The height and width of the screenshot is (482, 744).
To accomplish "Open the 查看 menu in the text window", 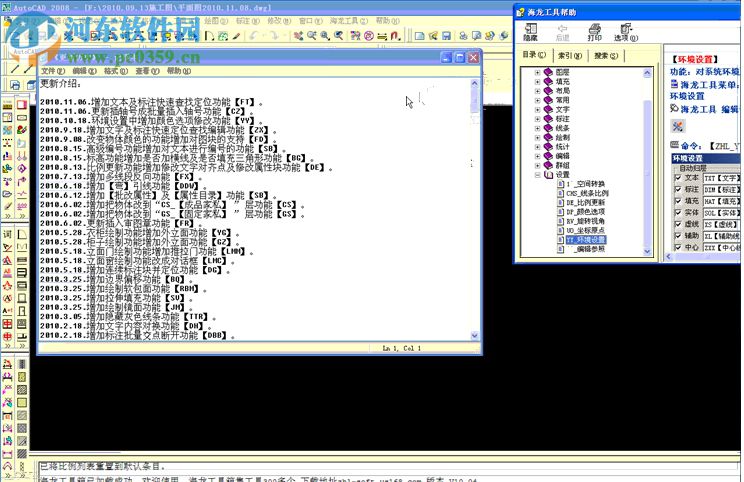I will [147, 71].
